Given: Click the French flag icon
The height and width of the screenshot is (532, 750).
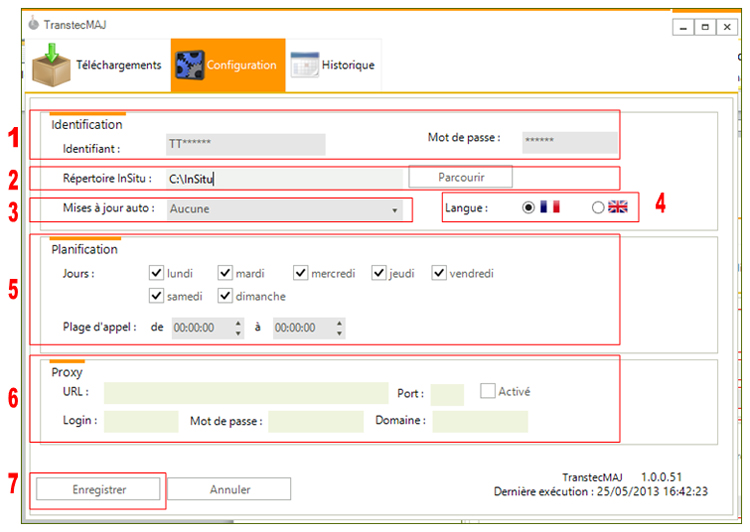Looking at the screenshot, I should [549, 207].
